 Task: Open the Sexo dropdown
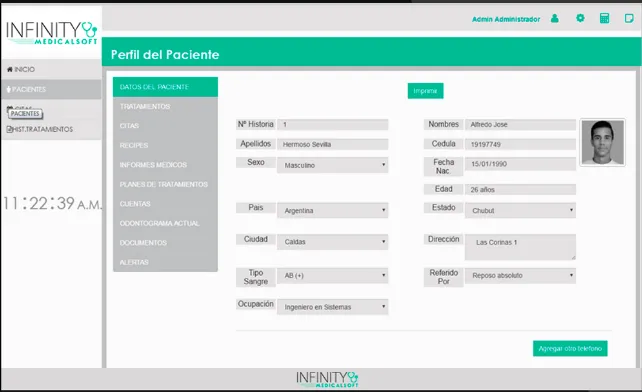click(332, 165)
